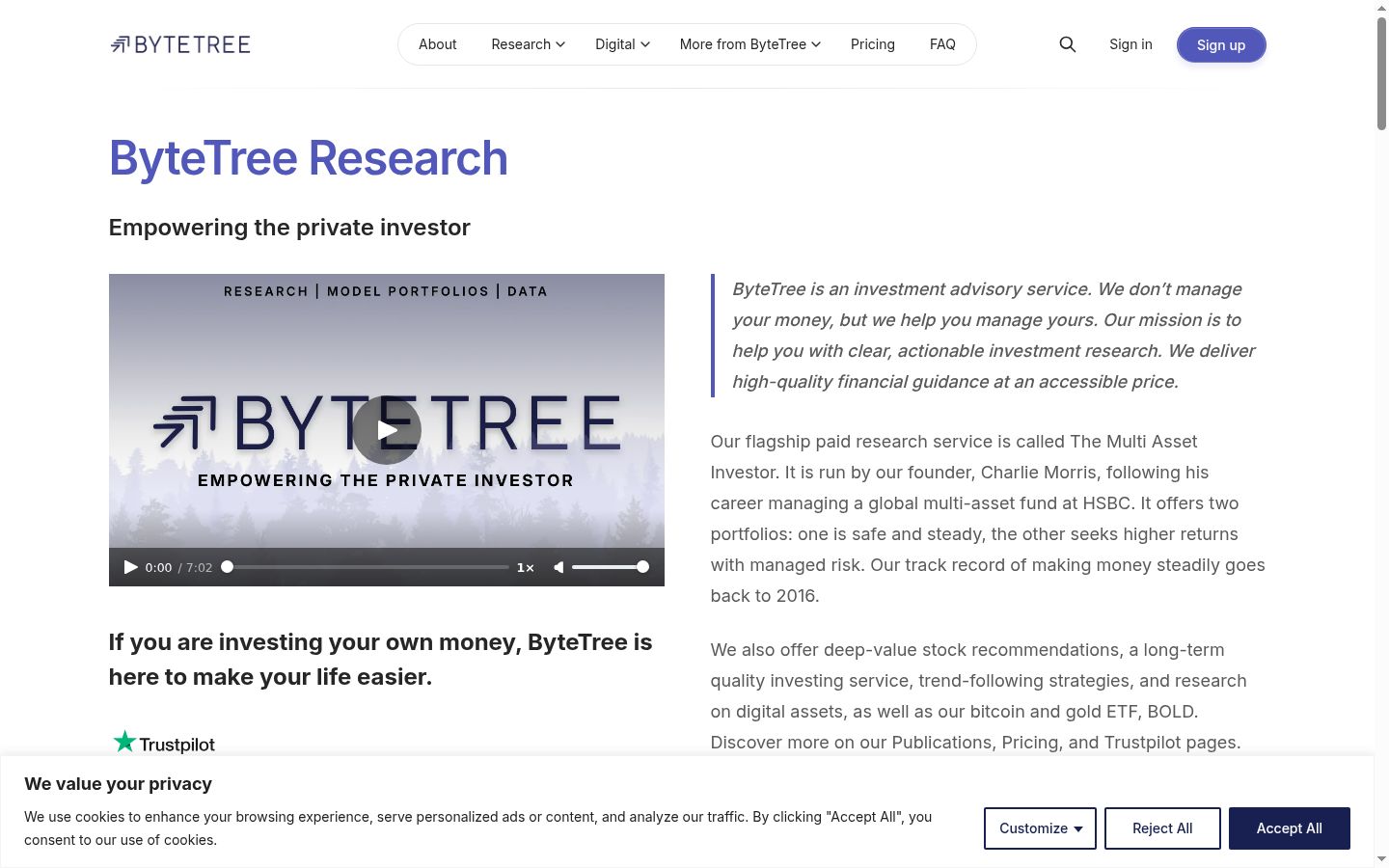Mute the video using the speaker icon
The height and width of the screenshot is (868, 1389).
(558, 567)
